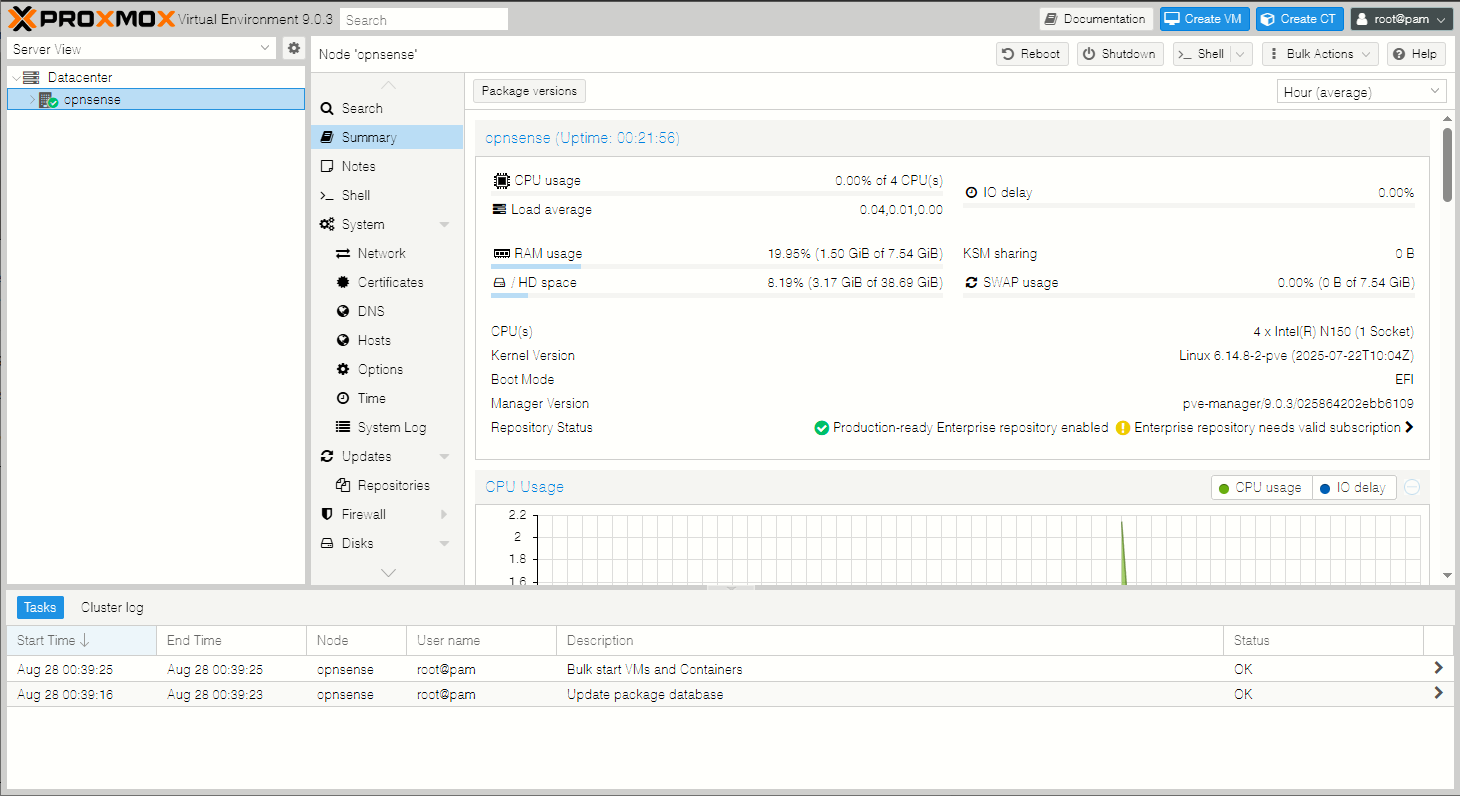Click the yellow subscription warning icon
The width and height of the screenshot is (1460, 796).
pos(1123,427)
